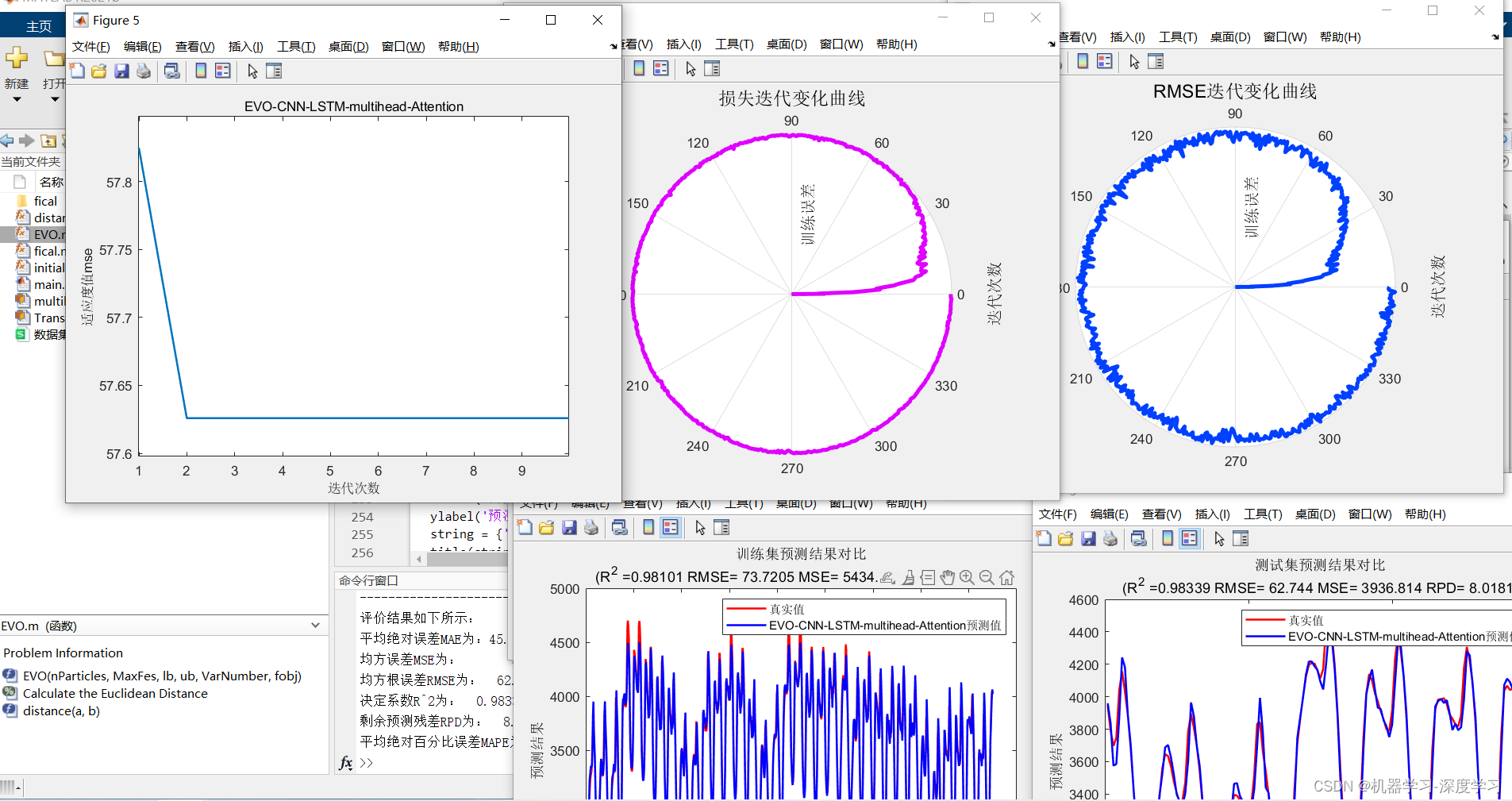The width and height of the screenshot is (1512, 801).
Task: Open the 插入(I) menu of Figure 5
Action: coord(246,46)
